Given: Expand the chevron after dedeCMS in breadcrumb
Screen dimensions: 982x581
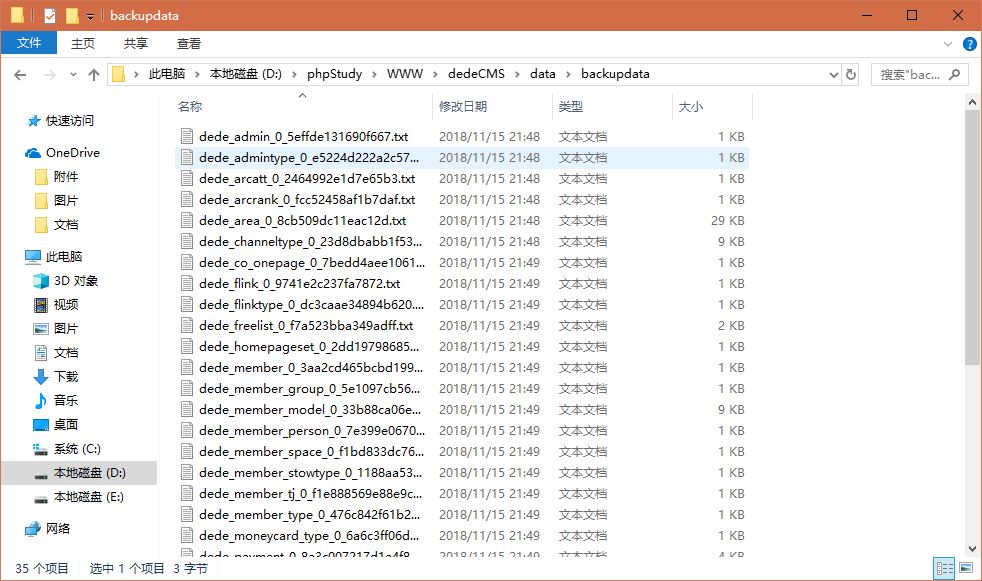Looking at the screenshot, I should click(x=517, y=75).
